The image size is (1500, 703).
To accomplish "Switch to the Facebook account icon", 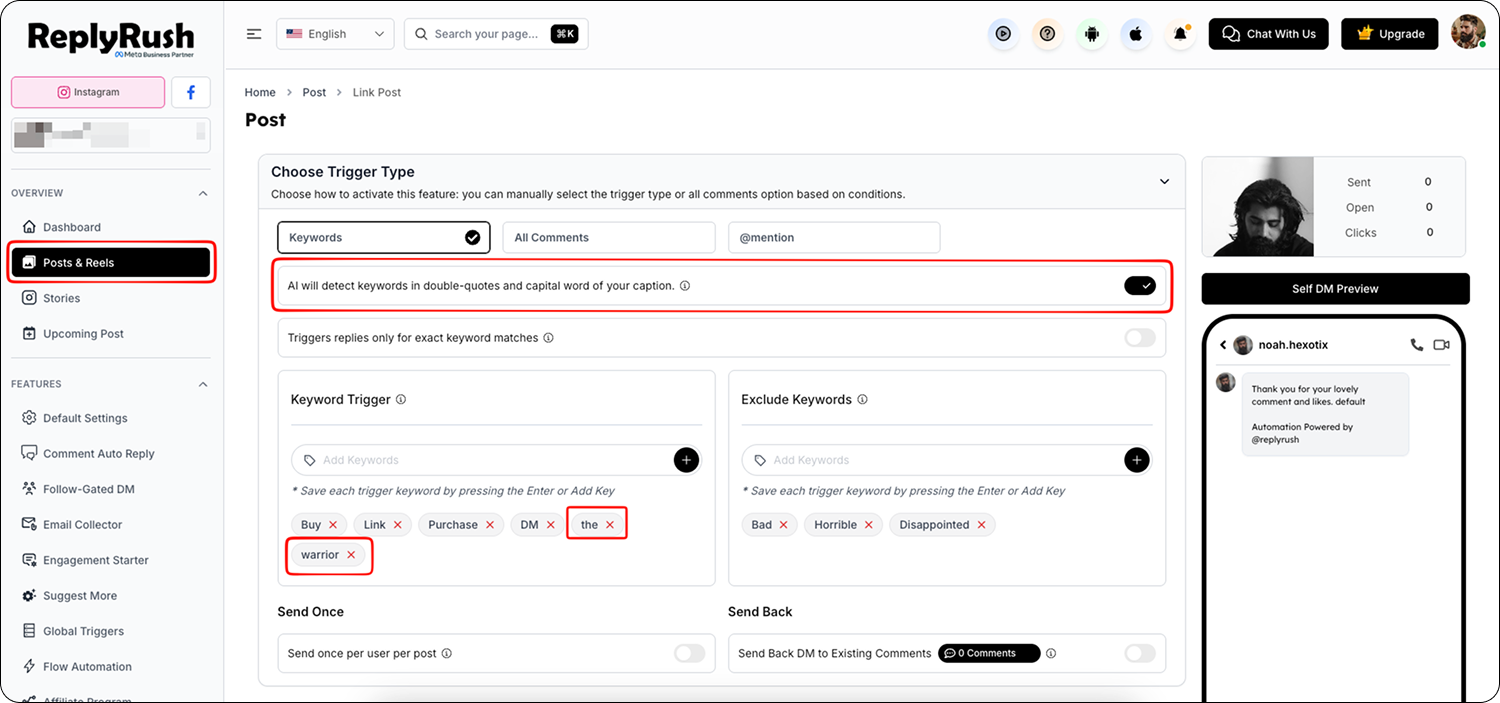I will point(191,92).
